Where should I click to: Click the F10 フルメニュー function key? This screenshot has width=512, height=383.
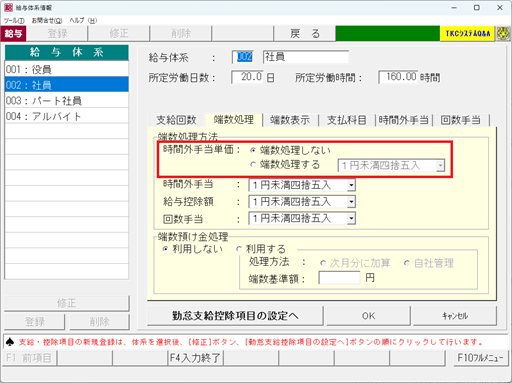[x=480, y=358]
